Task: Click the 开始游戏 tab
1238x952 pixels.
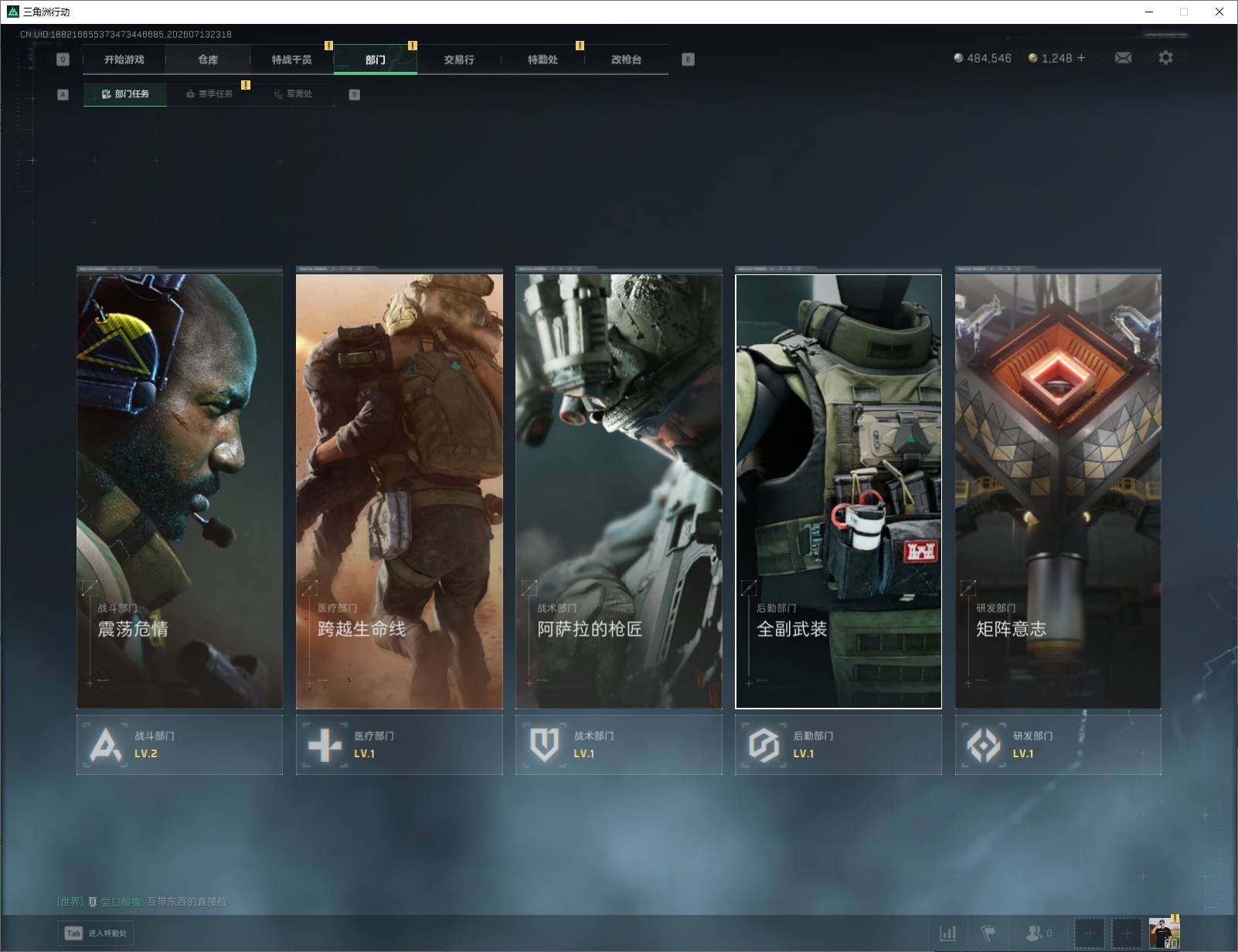Action: (x=124, y=59)
